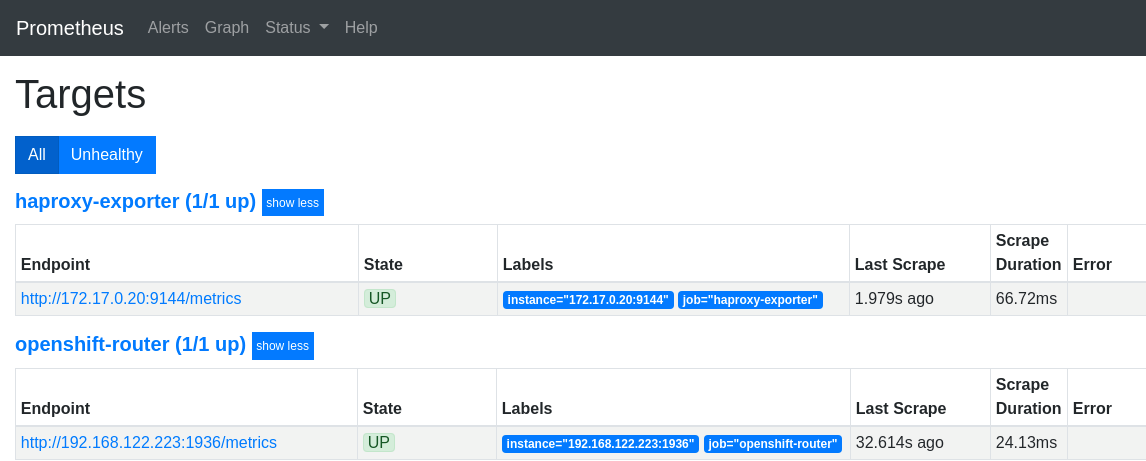Click Labels column header in haproxy-exporter table

(x=528, y=264)
